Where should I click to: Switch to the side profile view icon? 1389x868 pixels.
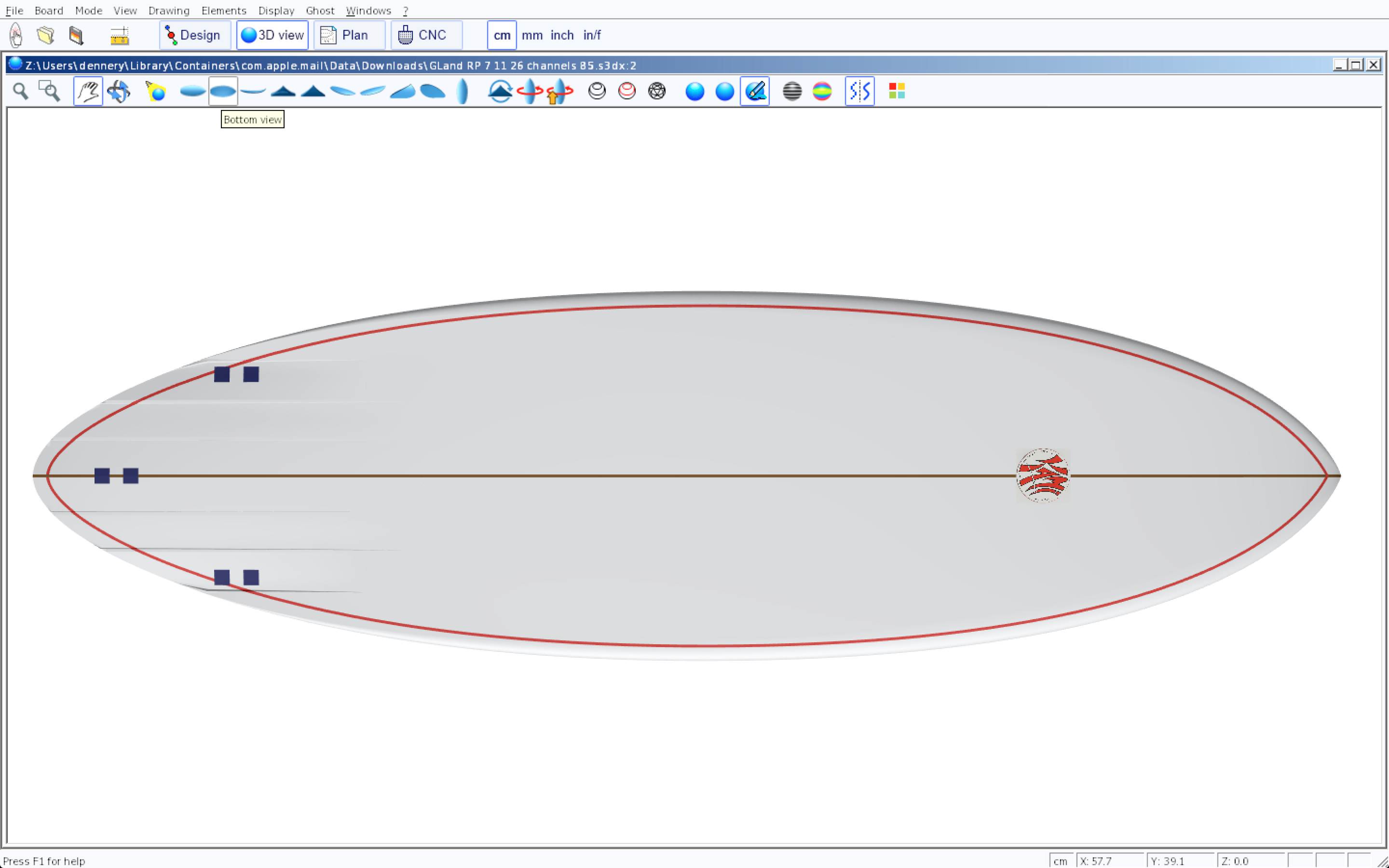tap(253, 91)
